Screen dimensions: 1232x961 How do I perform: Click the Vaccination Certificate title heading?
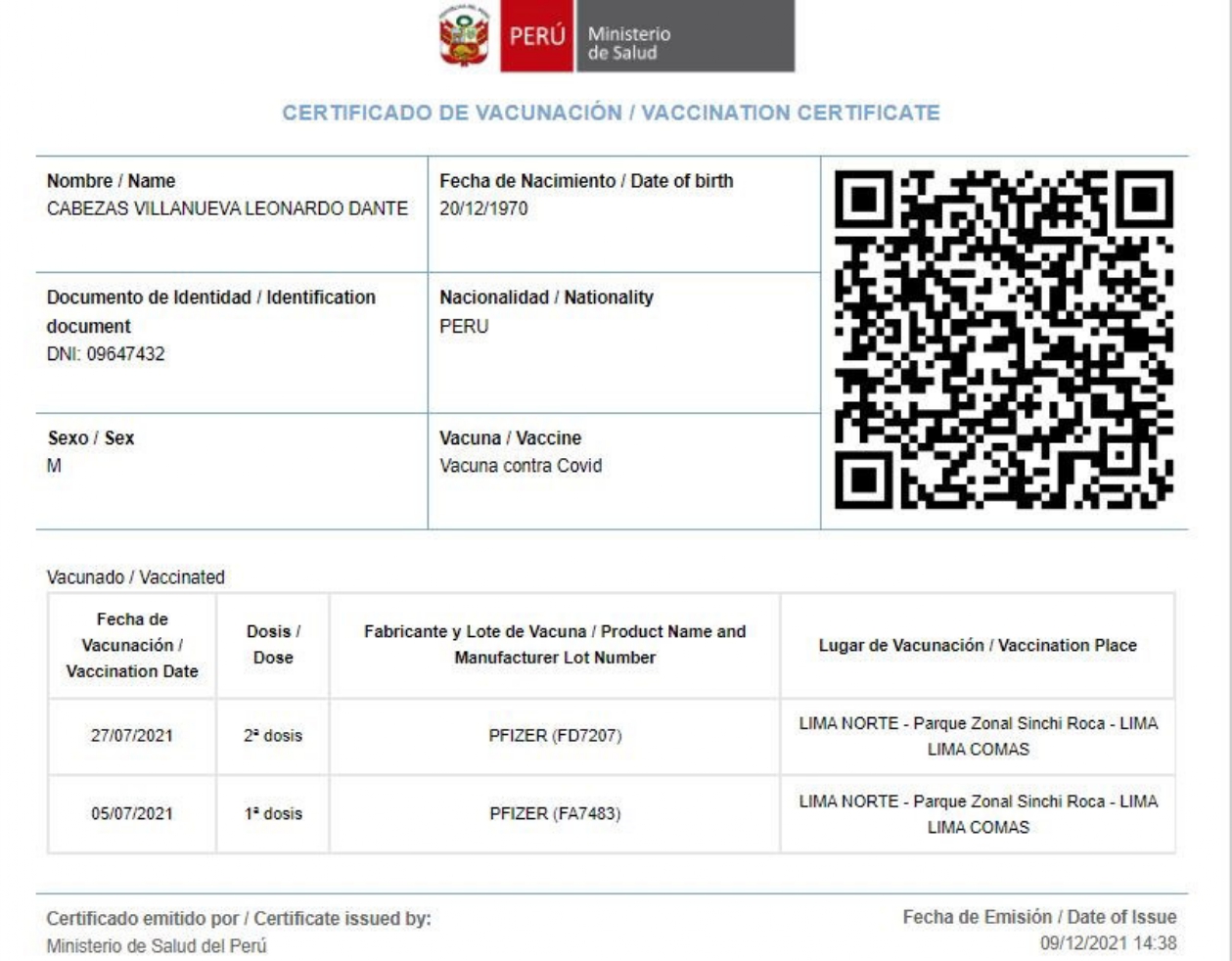point(611,113)
